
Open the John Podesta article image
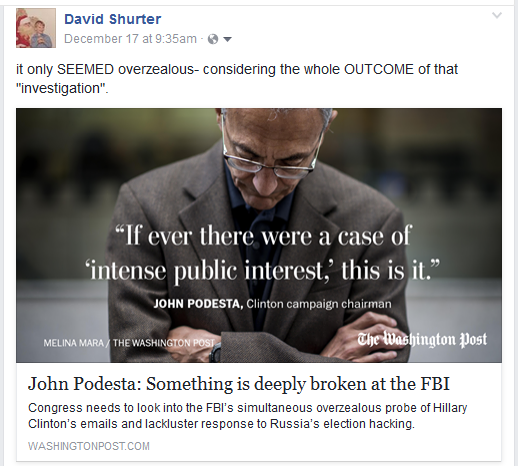click(x=259, y=235)
